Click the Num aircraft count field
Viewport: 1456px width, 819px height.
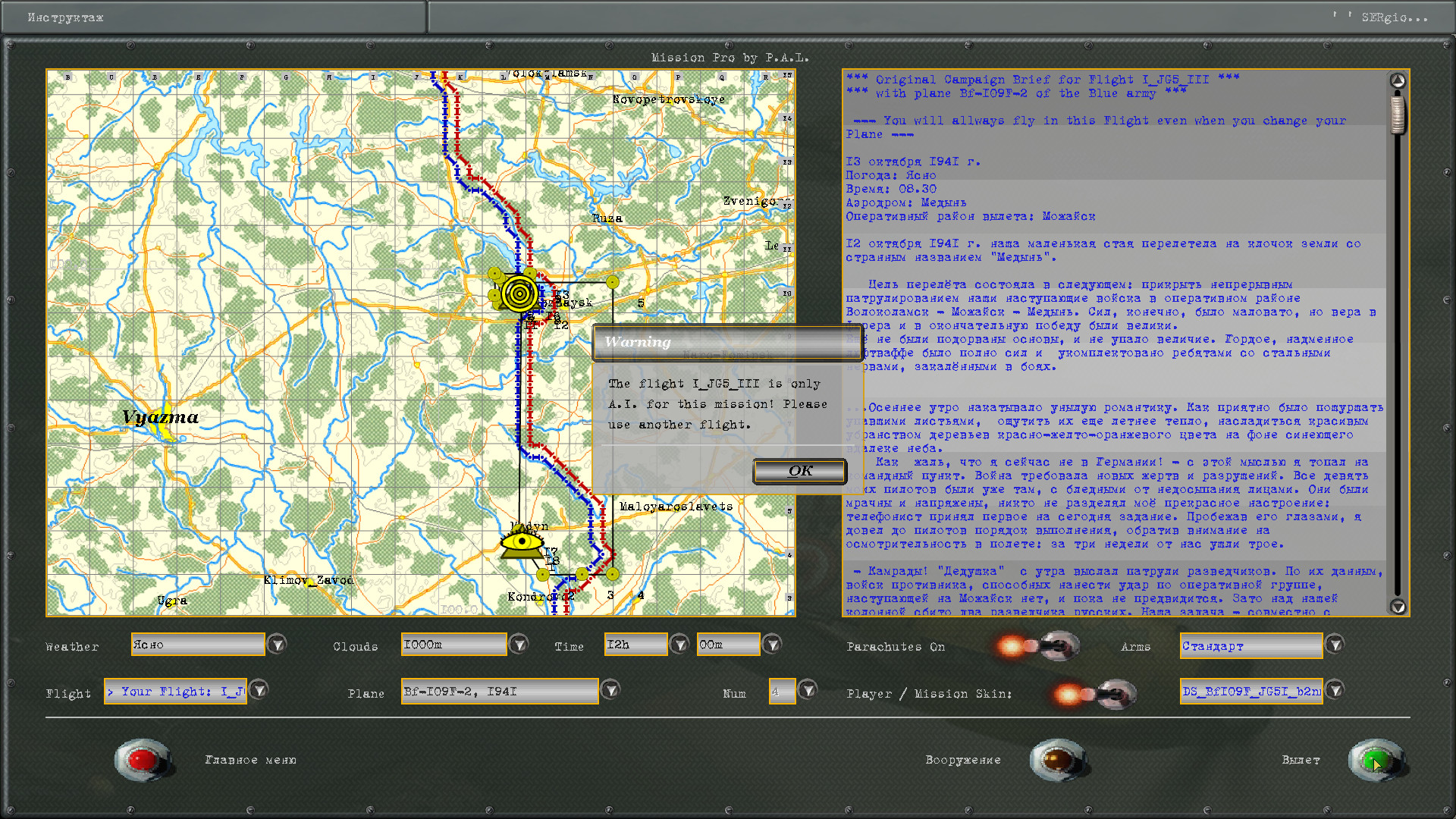tap(781, 692)
